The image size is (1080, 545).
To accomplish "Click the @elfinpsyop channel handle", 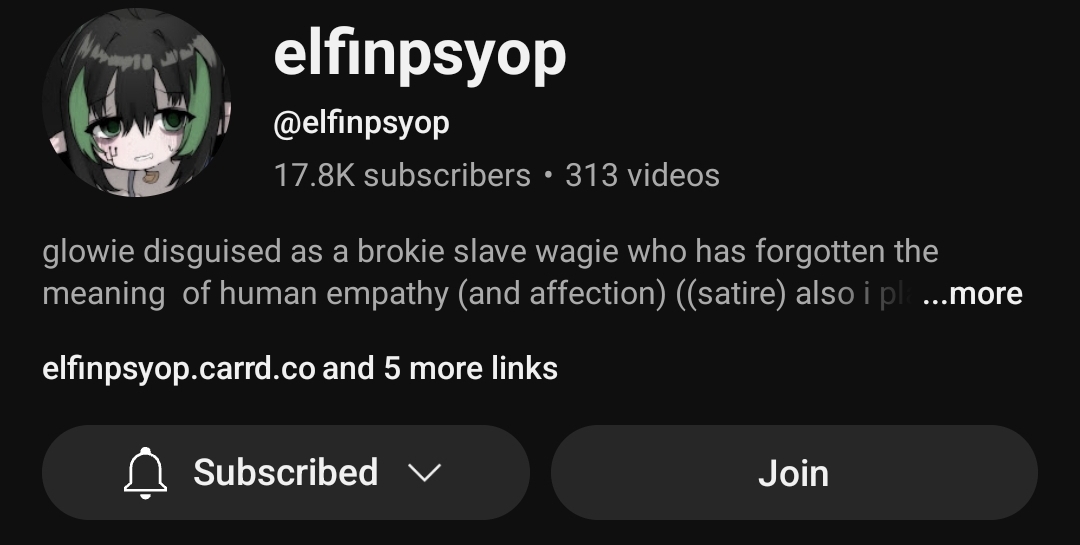I will (x=362, y=125).
